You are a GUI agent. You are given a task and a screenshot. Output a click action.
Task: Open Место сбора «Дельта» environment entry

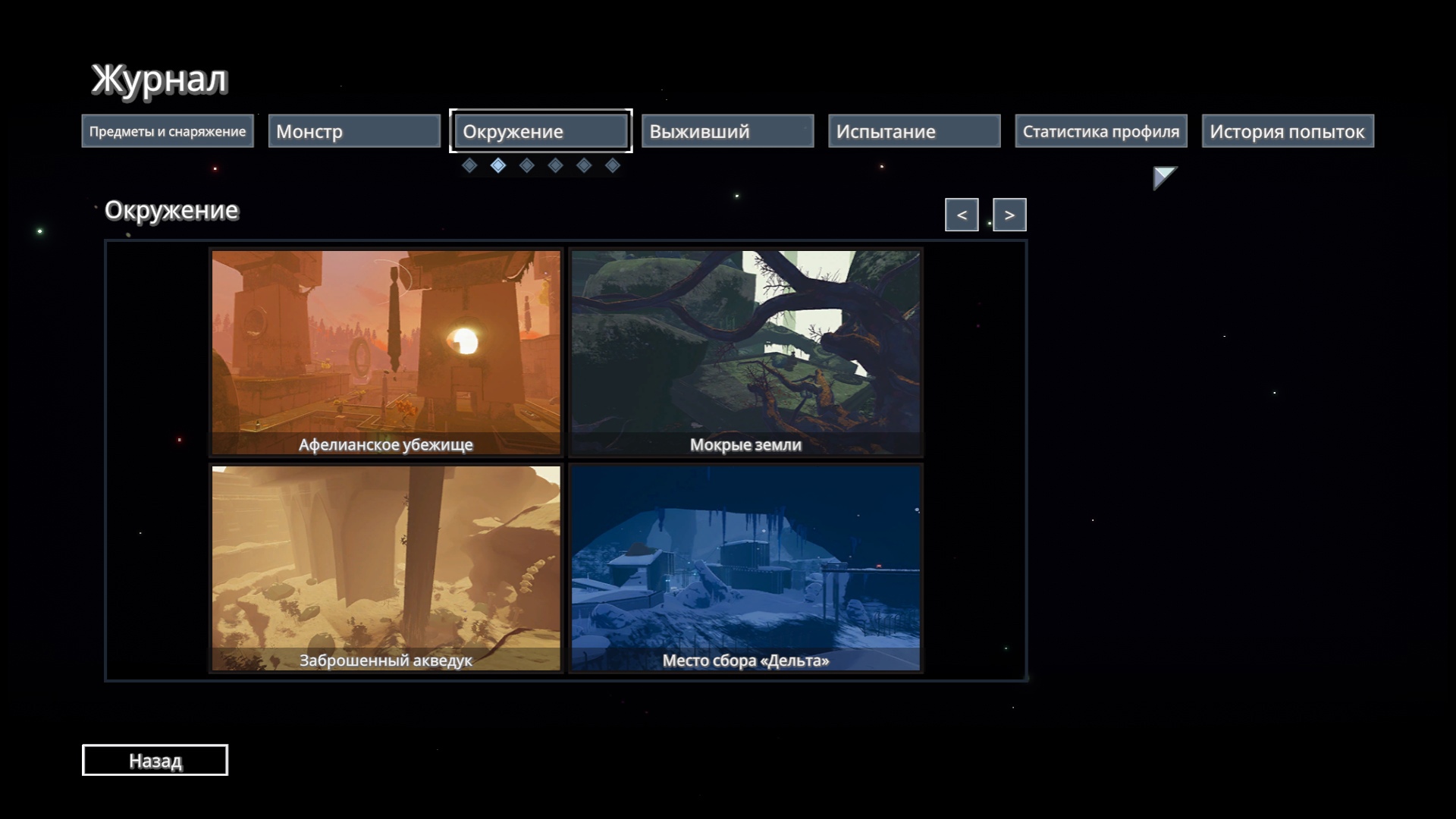point(745,568)
